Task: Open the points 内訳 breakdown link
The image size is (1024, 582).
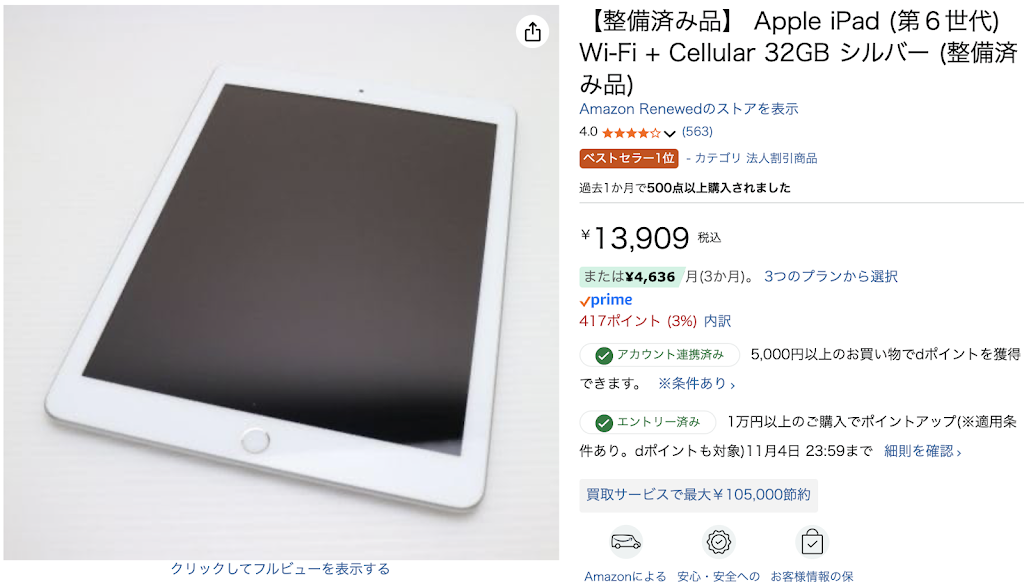Action: click(717, 321)
